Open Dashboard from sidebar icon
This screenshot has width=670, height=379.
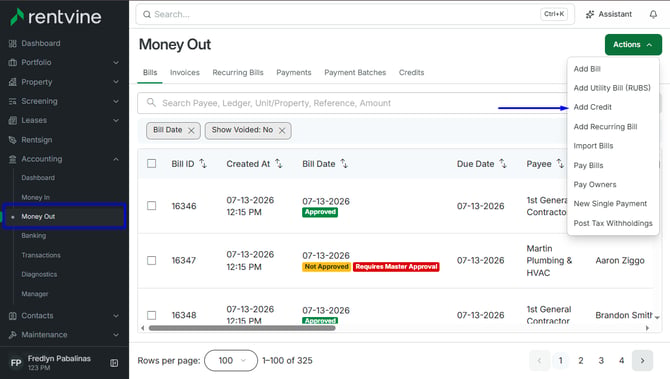pos(12,44)
